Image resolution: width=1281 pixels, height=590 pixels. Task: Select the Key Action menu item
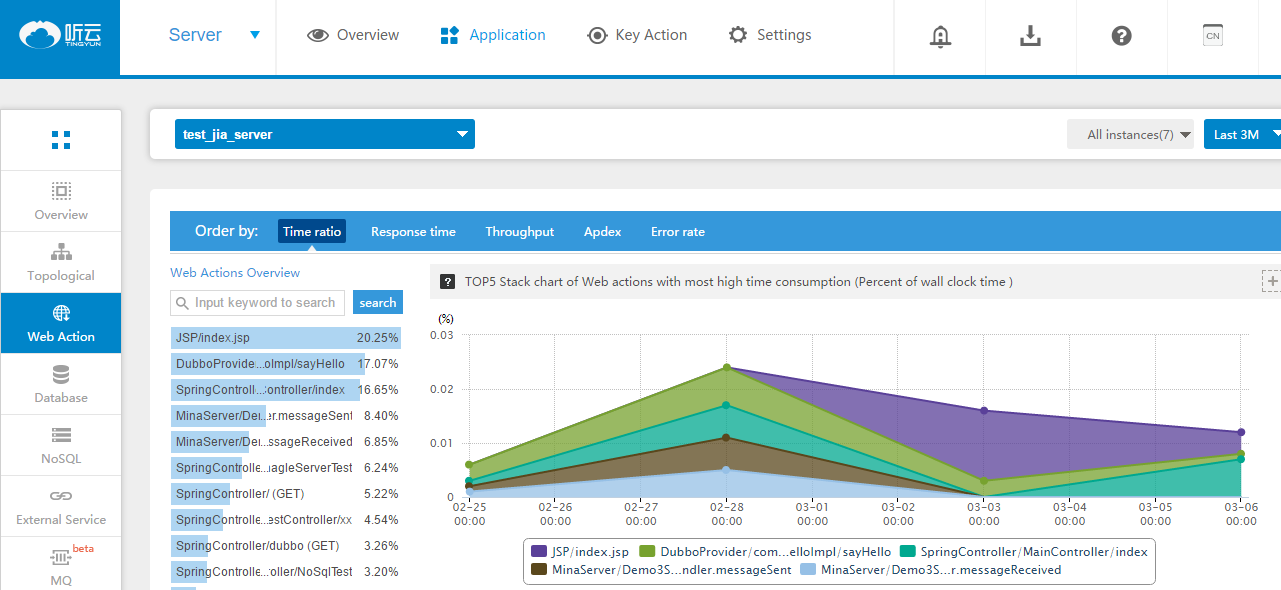point(637,35)
